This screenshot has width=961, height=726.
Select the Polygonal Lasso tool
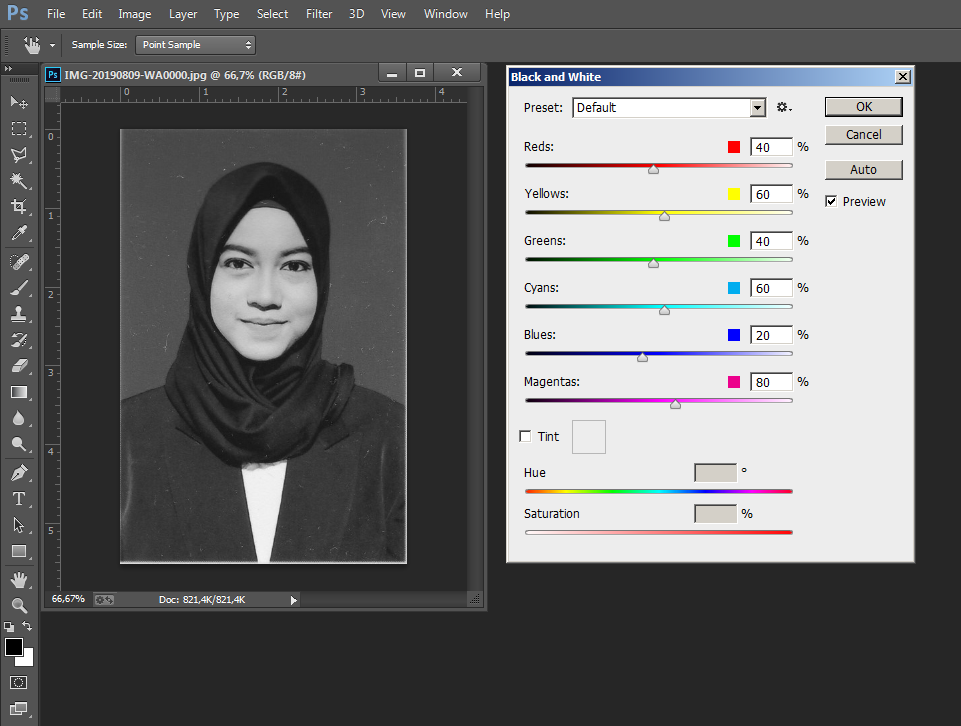coord(19,154)
